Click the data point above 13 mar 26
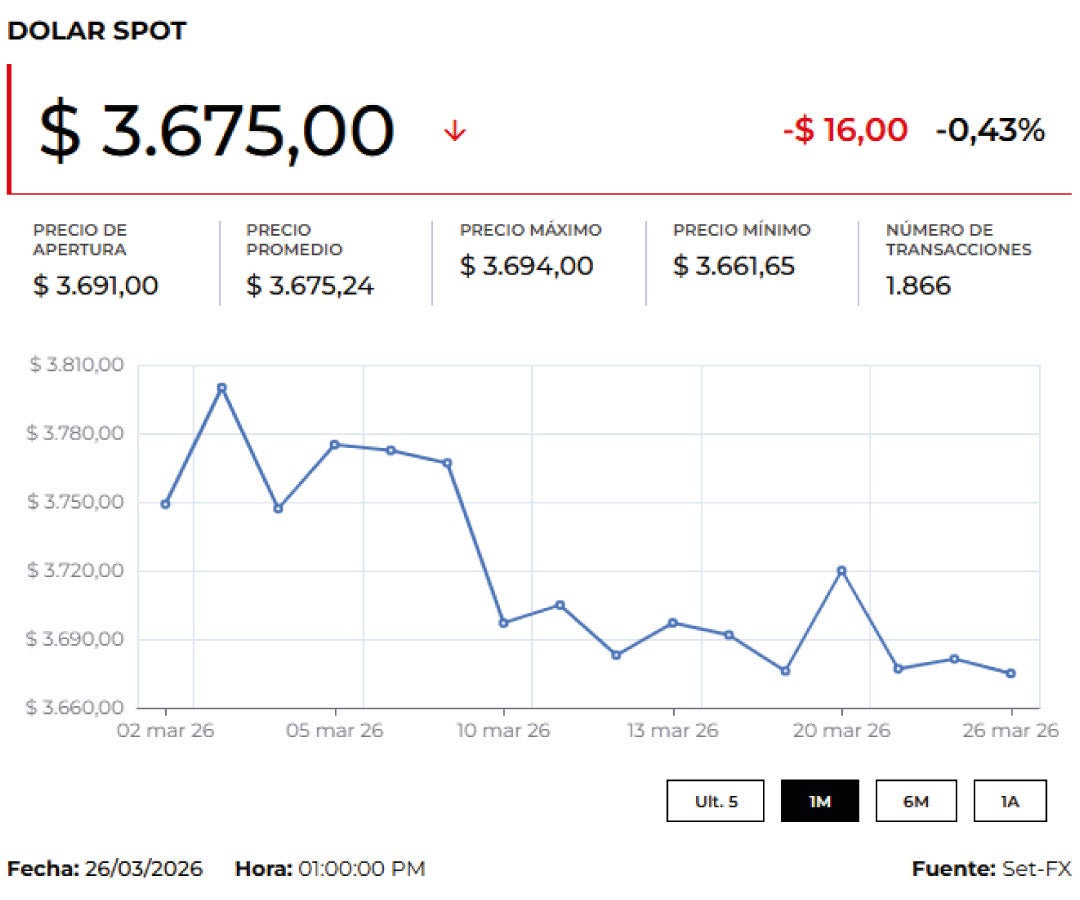This screenshot has width=1080, height=900. point(672,623)
